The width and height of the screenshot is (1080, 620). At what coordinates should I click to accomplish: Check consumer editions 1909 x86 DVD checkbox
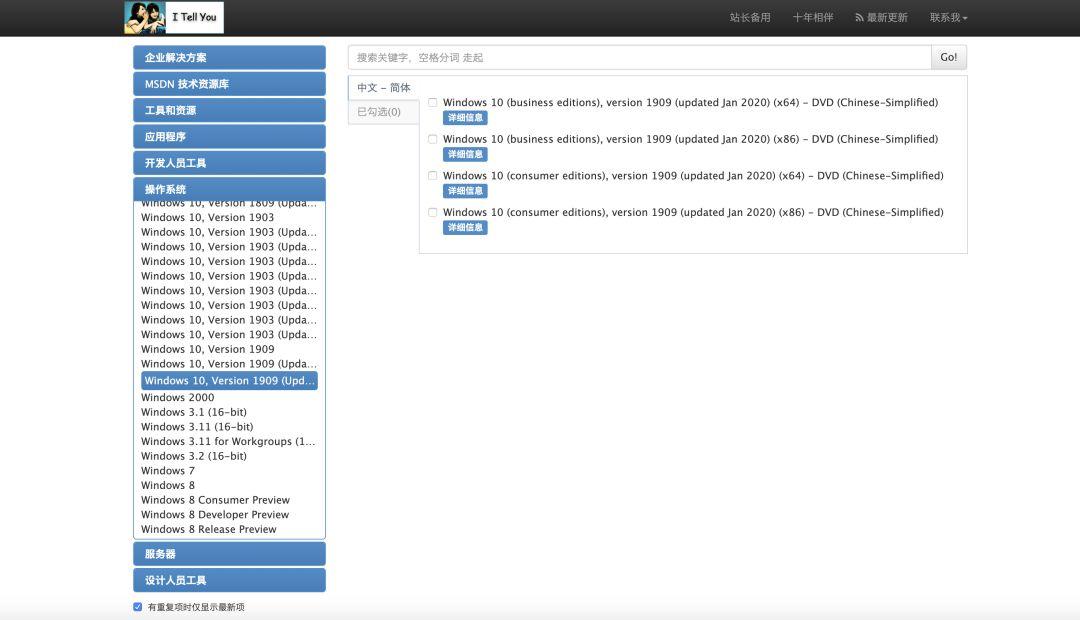(x=433, y=212)
